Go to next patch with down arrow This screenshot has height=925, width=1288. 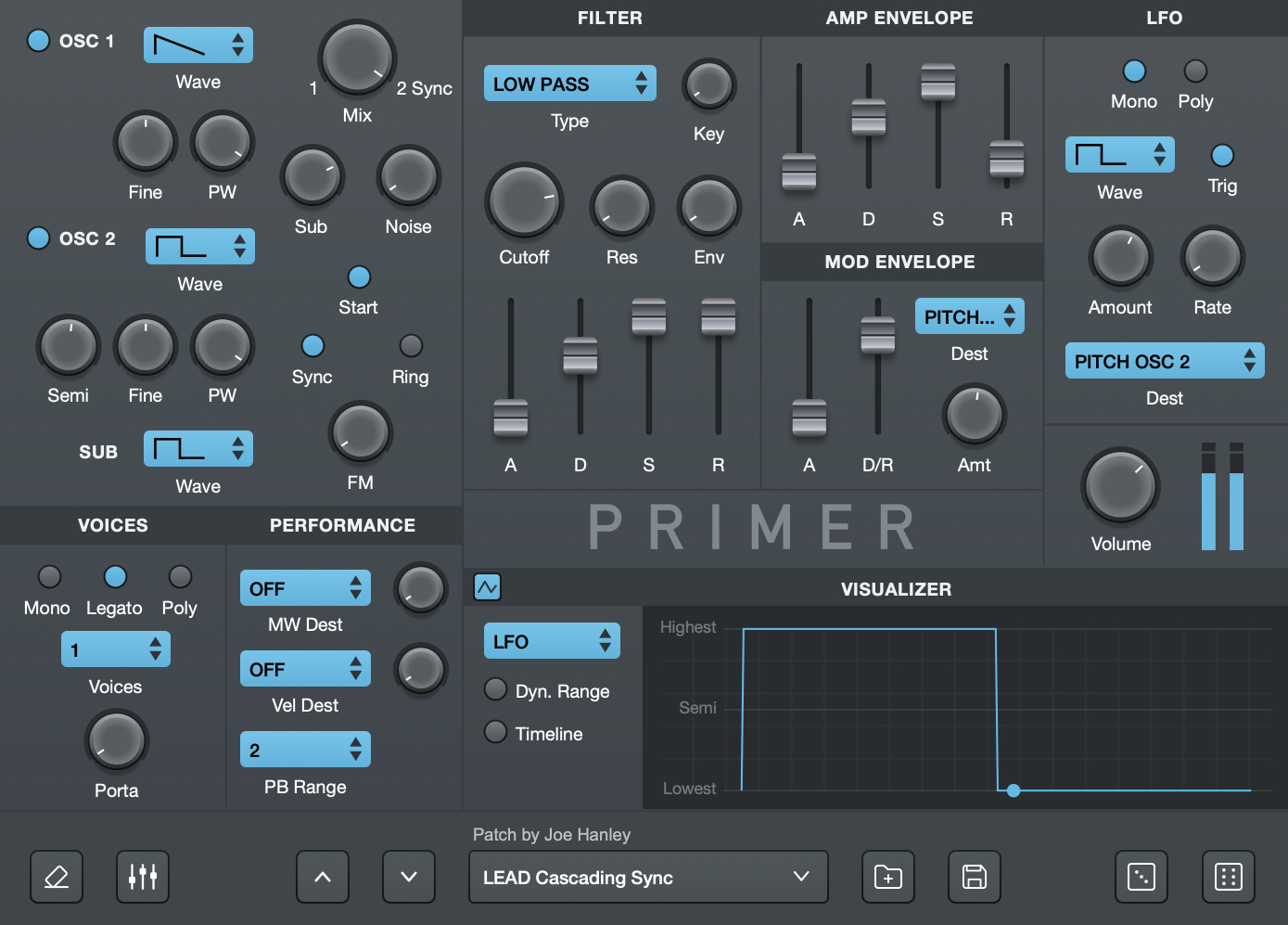point(409,877)
